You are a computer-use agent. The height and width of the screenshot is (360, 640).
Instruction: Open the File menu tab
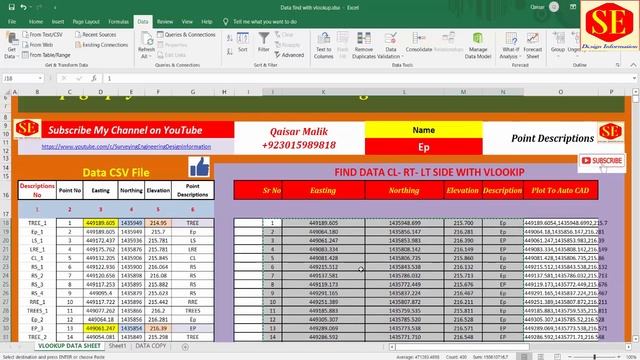pos(12,22)
